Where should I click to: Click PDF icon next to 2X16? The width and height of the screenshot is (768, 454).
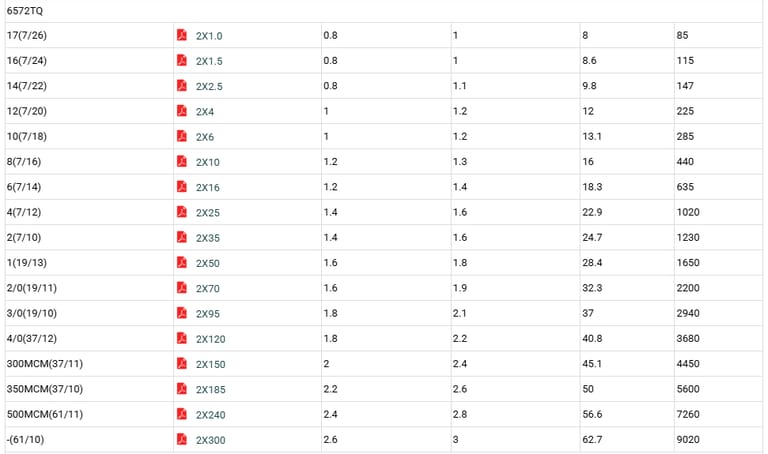tap(182, 186)
